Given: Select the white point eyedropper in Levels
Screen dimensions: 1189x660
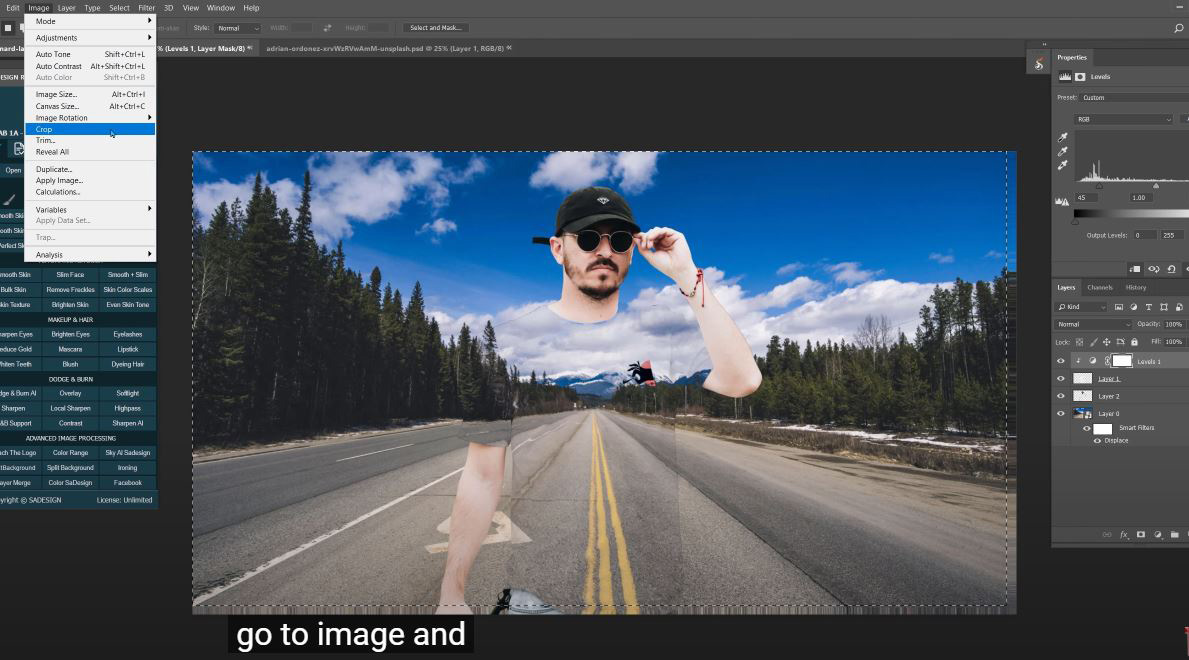Looking at the screenshot, I should coord(1062,165).
